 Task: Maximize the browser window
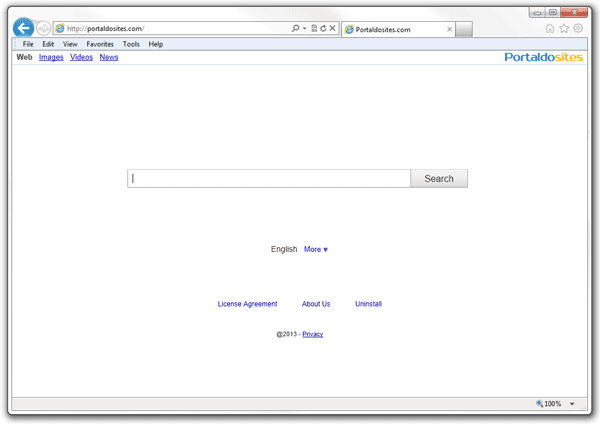click(x=553, y=13)
